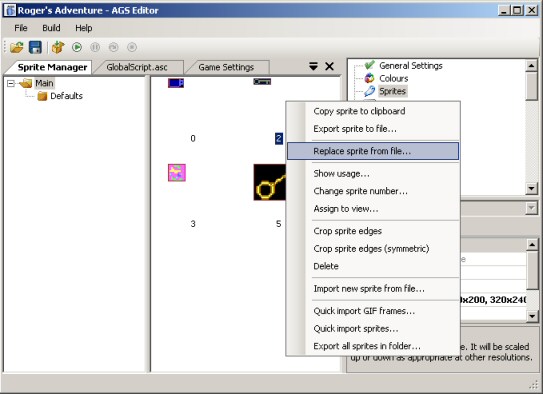Choose Delete in sprite context menu
The height and width of the screenshot is (394, 543).
click(x=373, y=266)
